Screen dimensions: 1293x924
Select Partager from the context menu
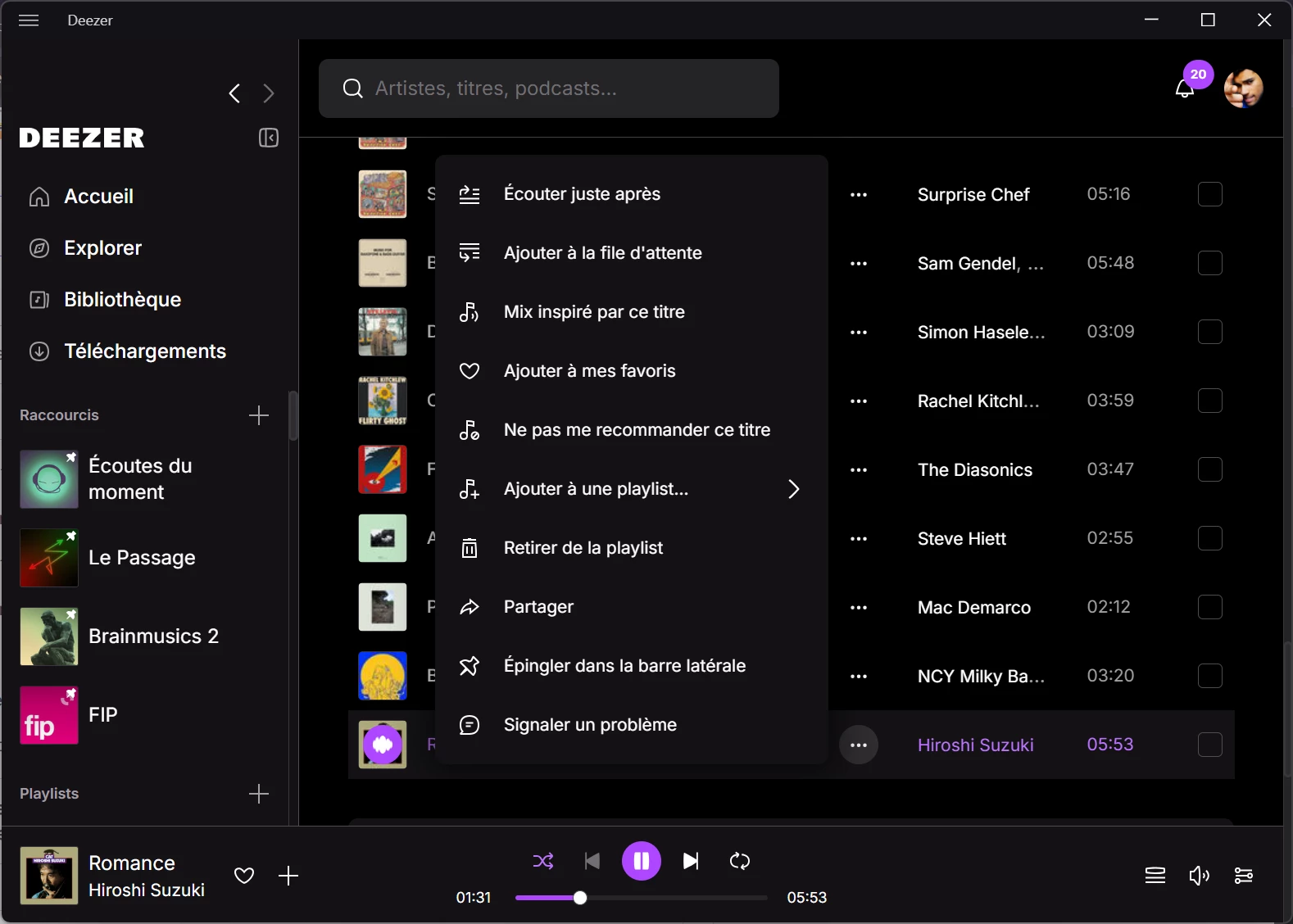632,607
